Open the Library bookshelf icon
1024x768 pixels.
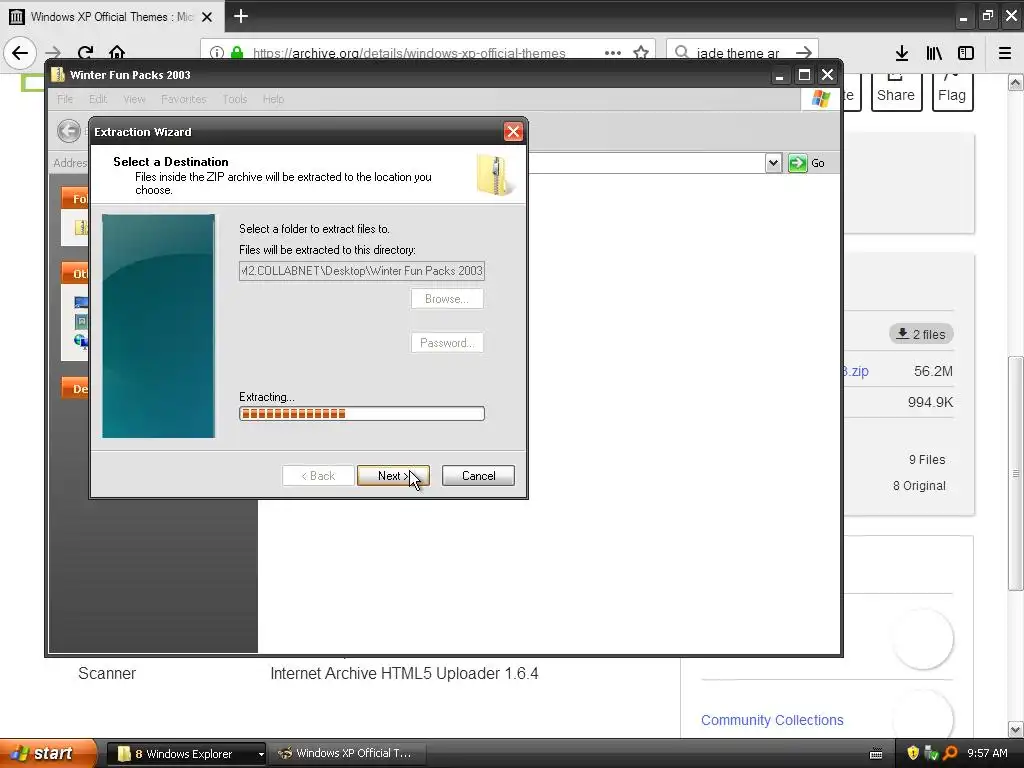point(934,53)
